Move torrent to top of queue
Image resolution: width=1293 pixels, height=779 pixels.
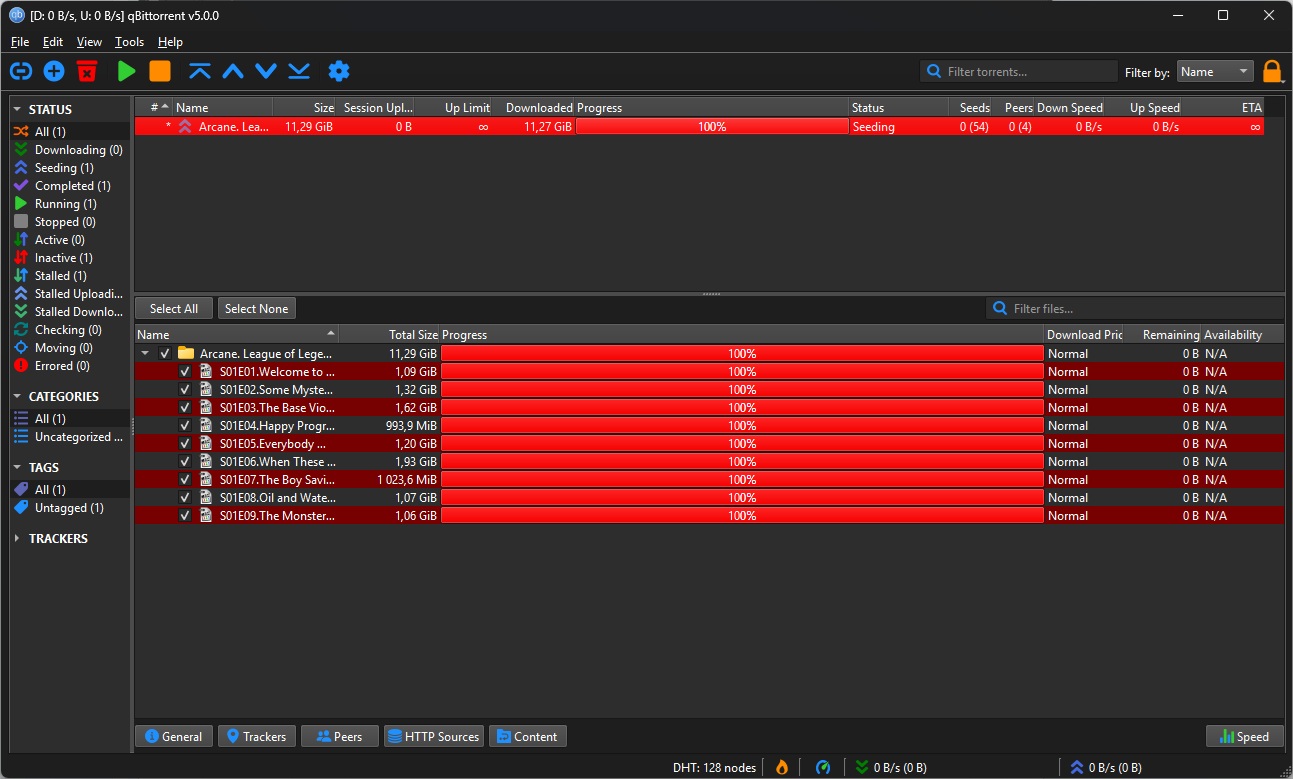pyautogui.click(x=200, y=71)
